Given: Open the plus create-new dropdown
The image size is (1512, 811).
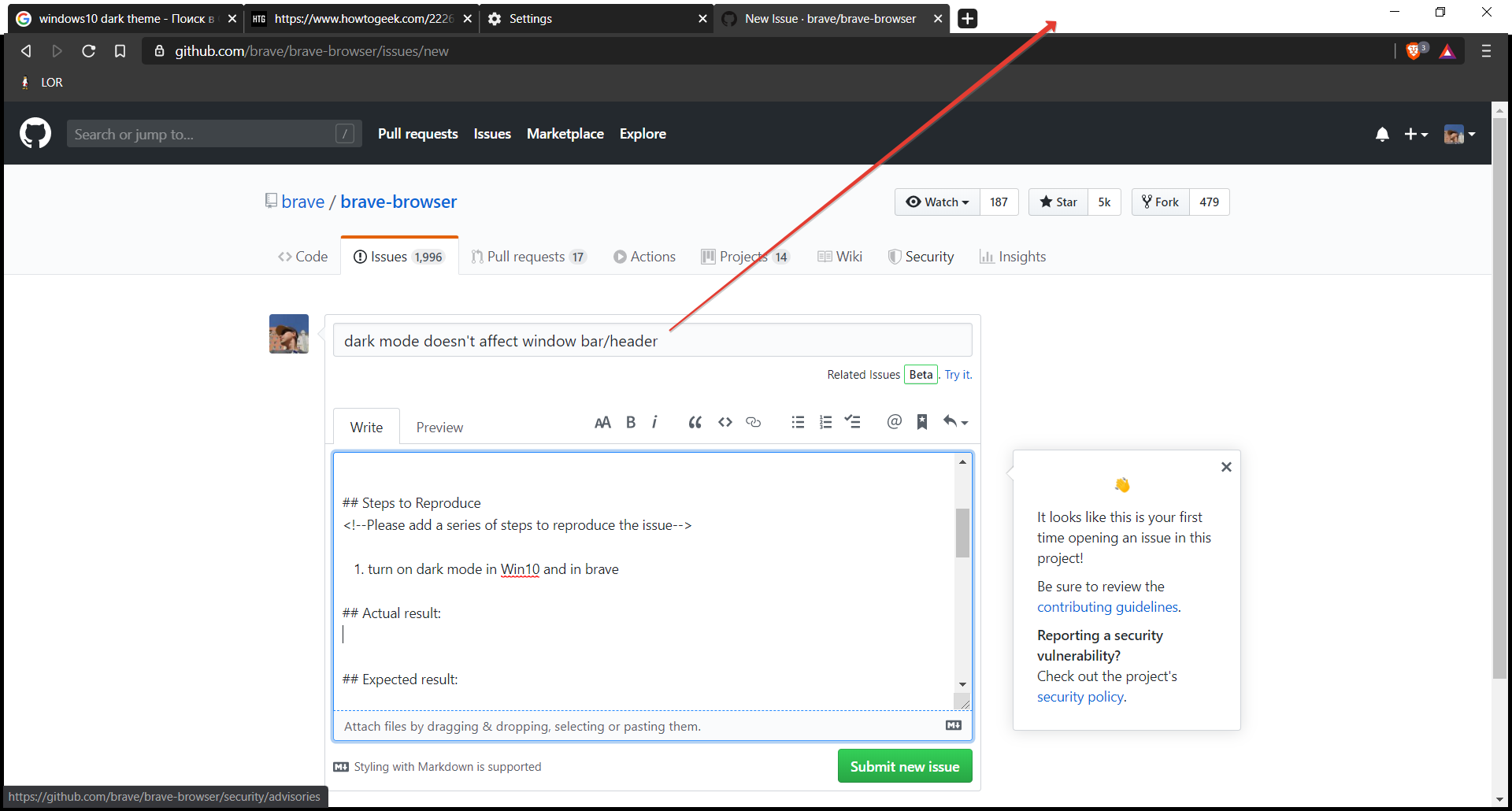Looking at the screenshot, I should click(x=1416, y=135).
